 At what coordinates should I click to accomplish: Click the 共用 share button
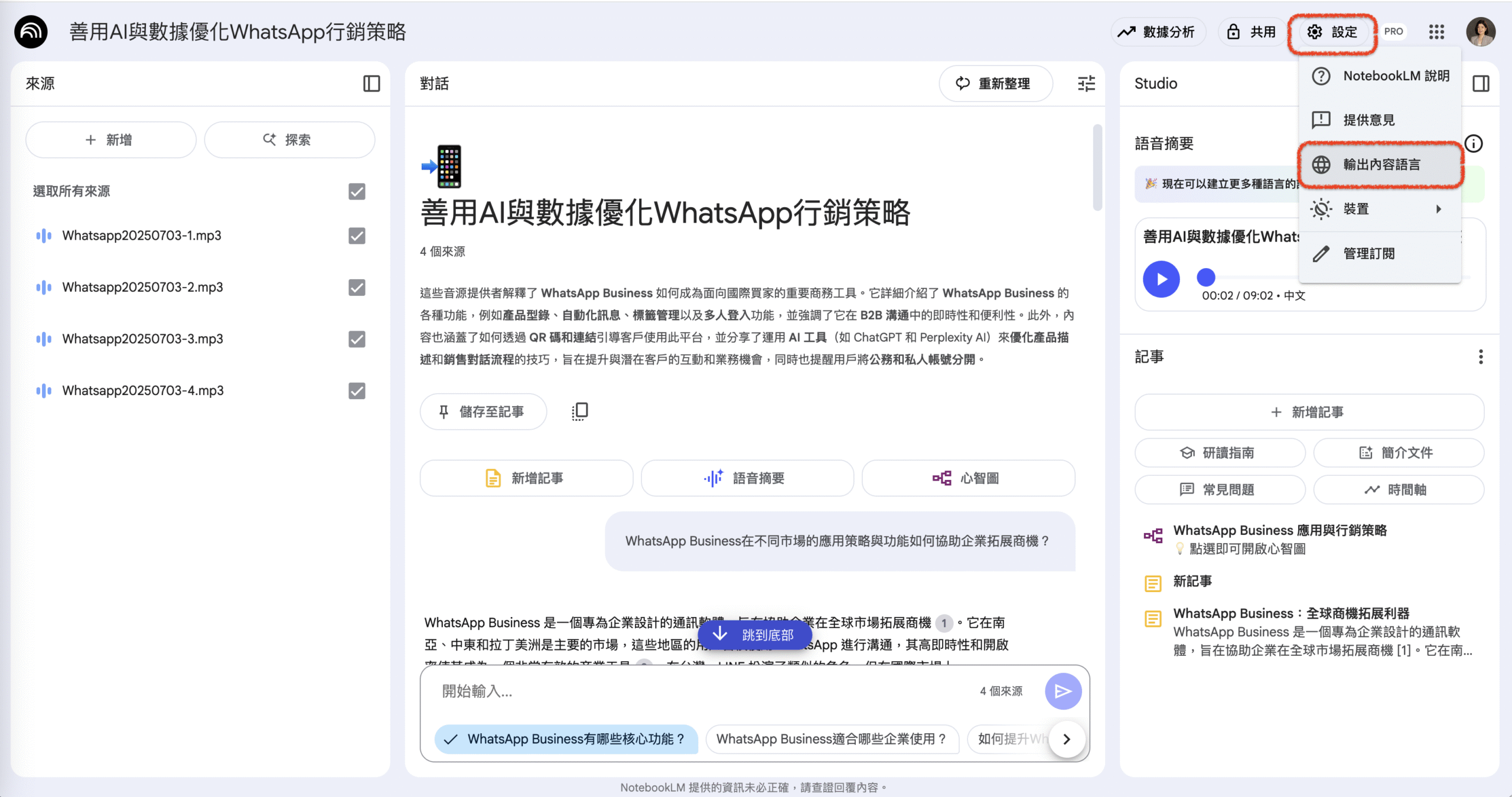click(x=1253, y=32)
